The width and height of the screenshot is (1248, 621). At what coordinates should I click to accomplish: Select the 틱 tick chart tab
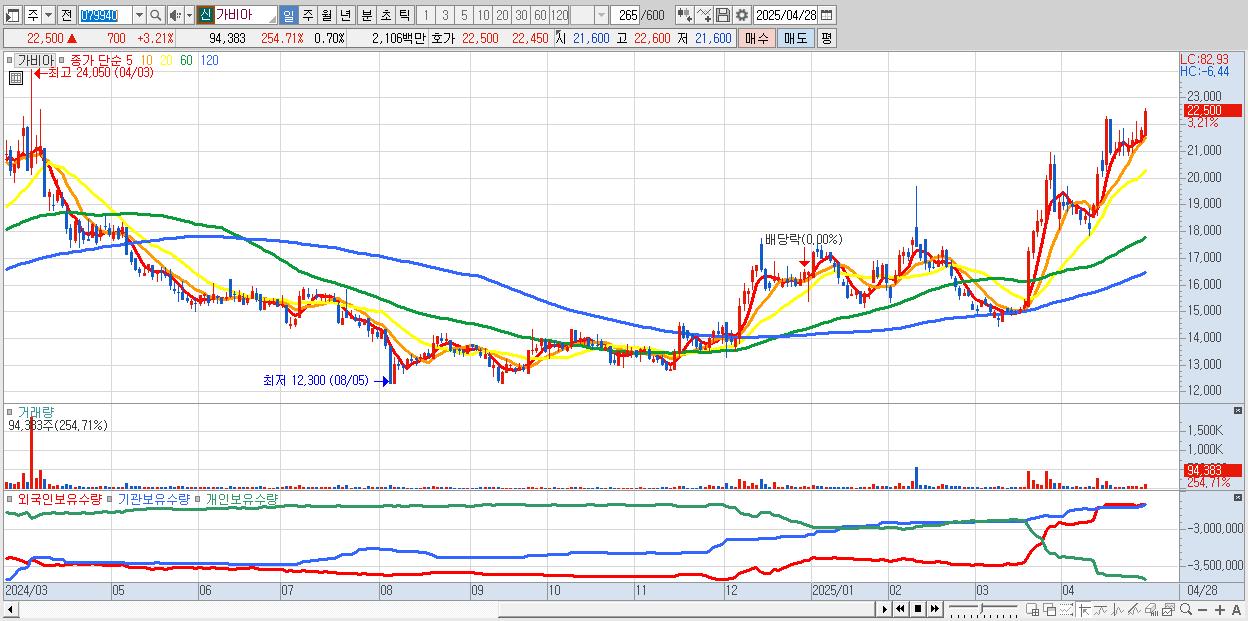click(404, 15)
